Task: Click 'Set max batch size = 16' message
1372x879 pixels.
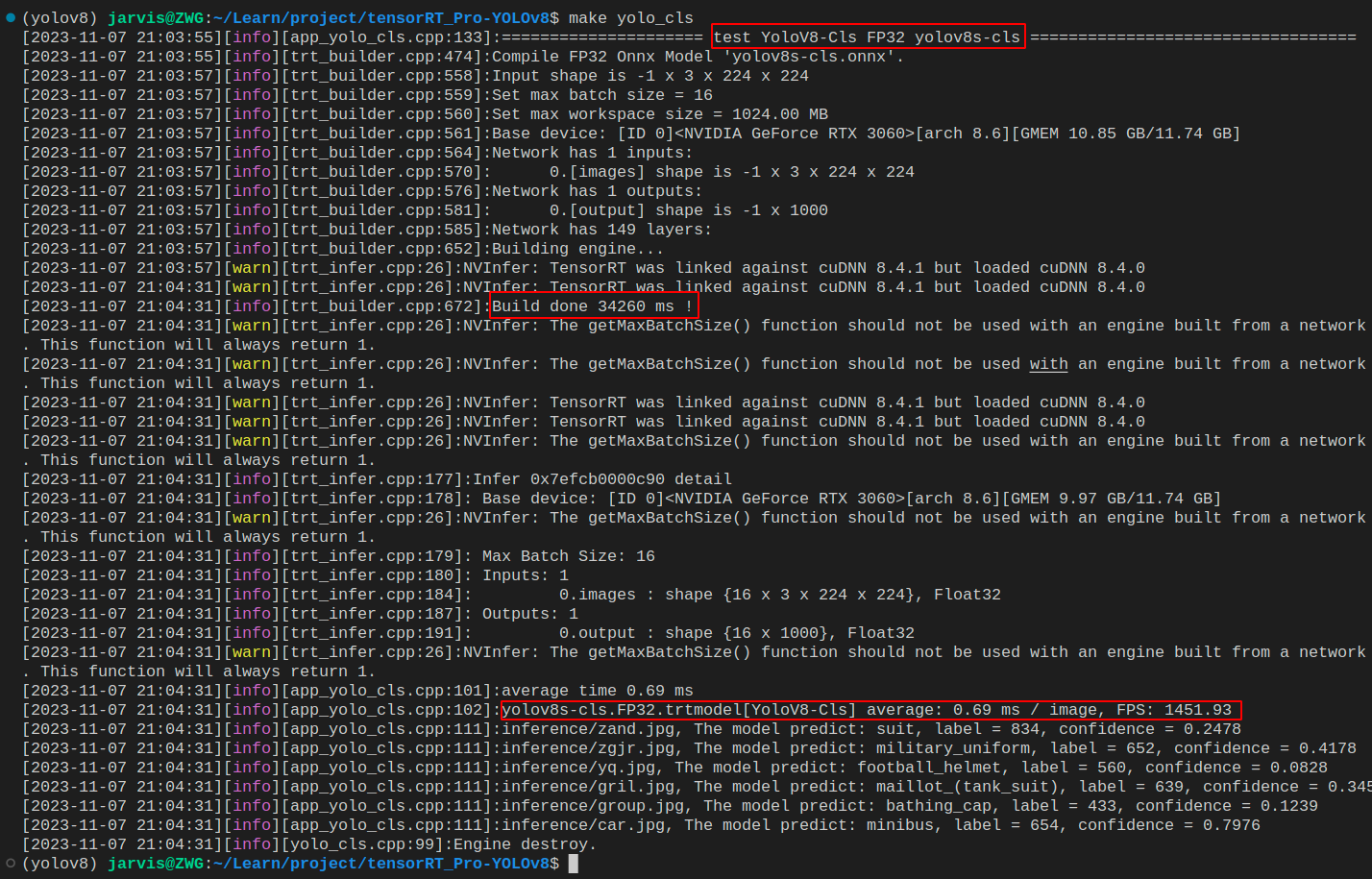Action: click(602, 95)
